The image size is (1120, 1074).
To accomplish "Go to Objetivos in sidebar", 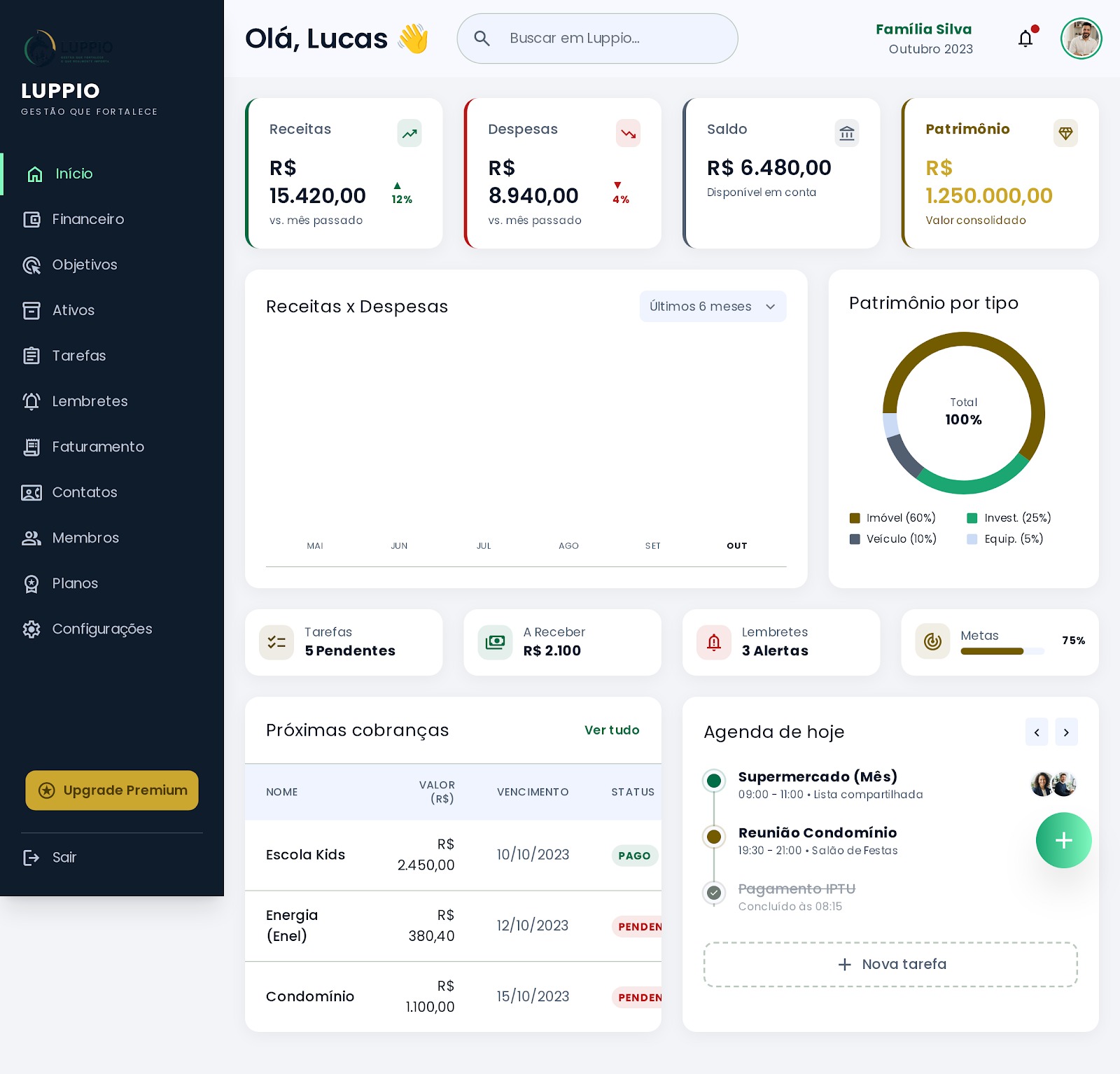I will click(112, 265).
